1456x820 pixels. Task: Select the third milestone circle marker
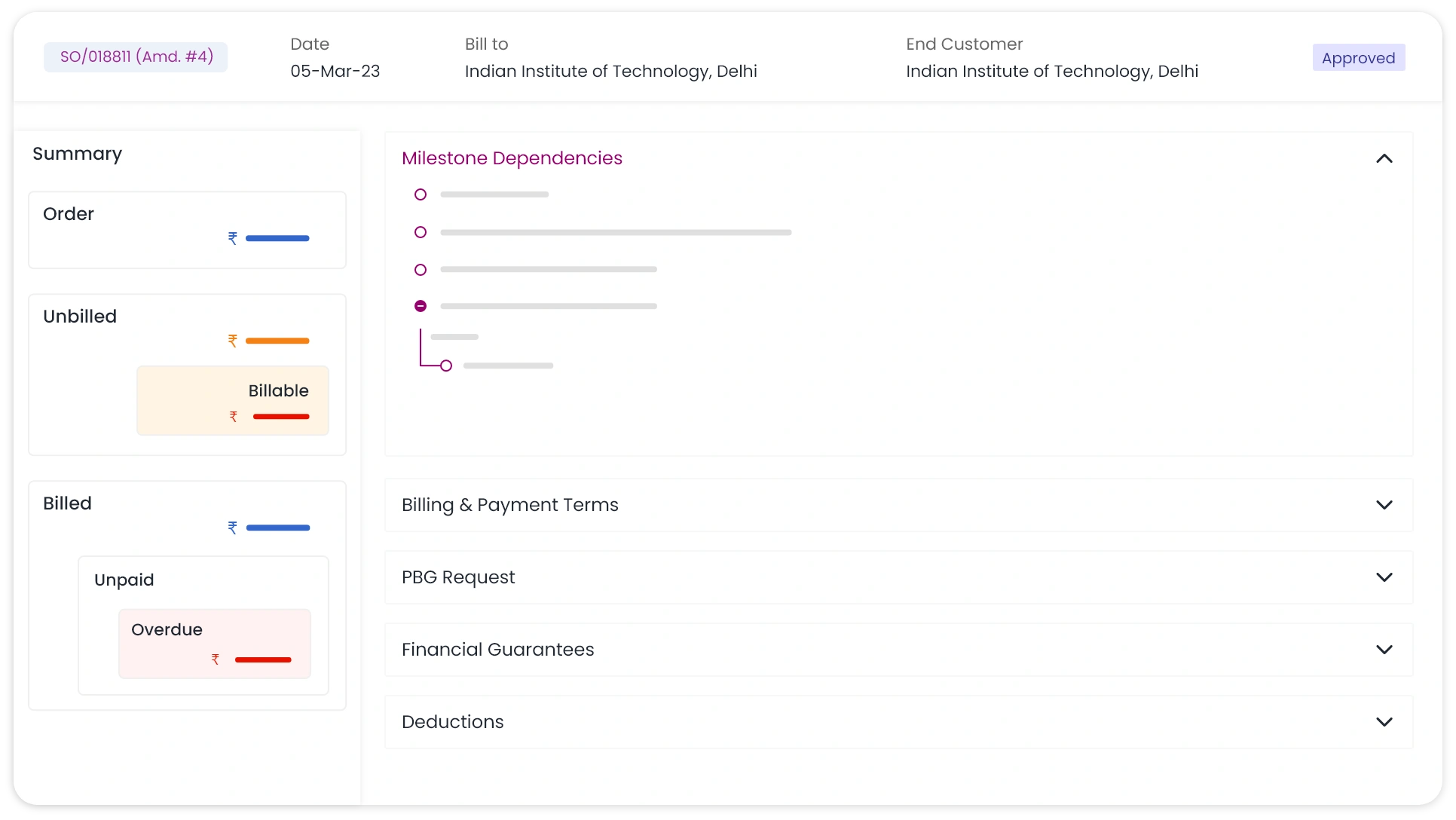[x=421, y=270]
